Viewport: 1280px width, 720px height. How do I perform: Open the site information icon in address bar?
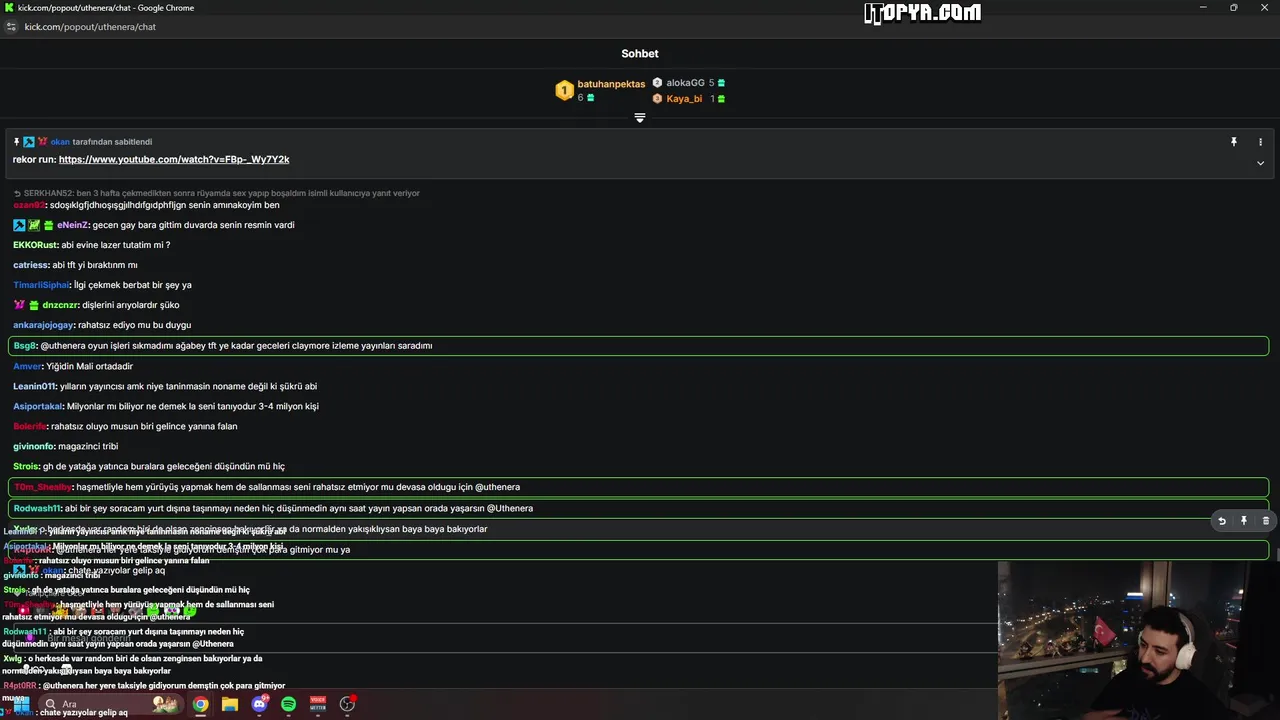pyautogui.click(x=12, y=27)
